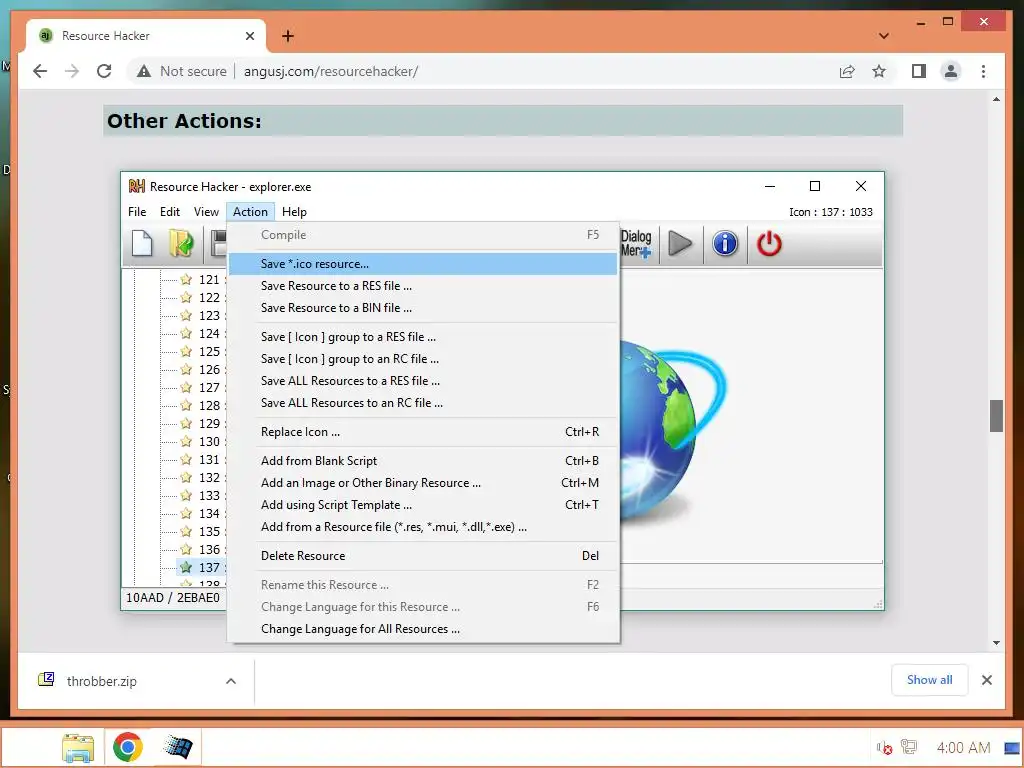Click the star icon of item 129
1024x768 pixels.
(186, 423)
